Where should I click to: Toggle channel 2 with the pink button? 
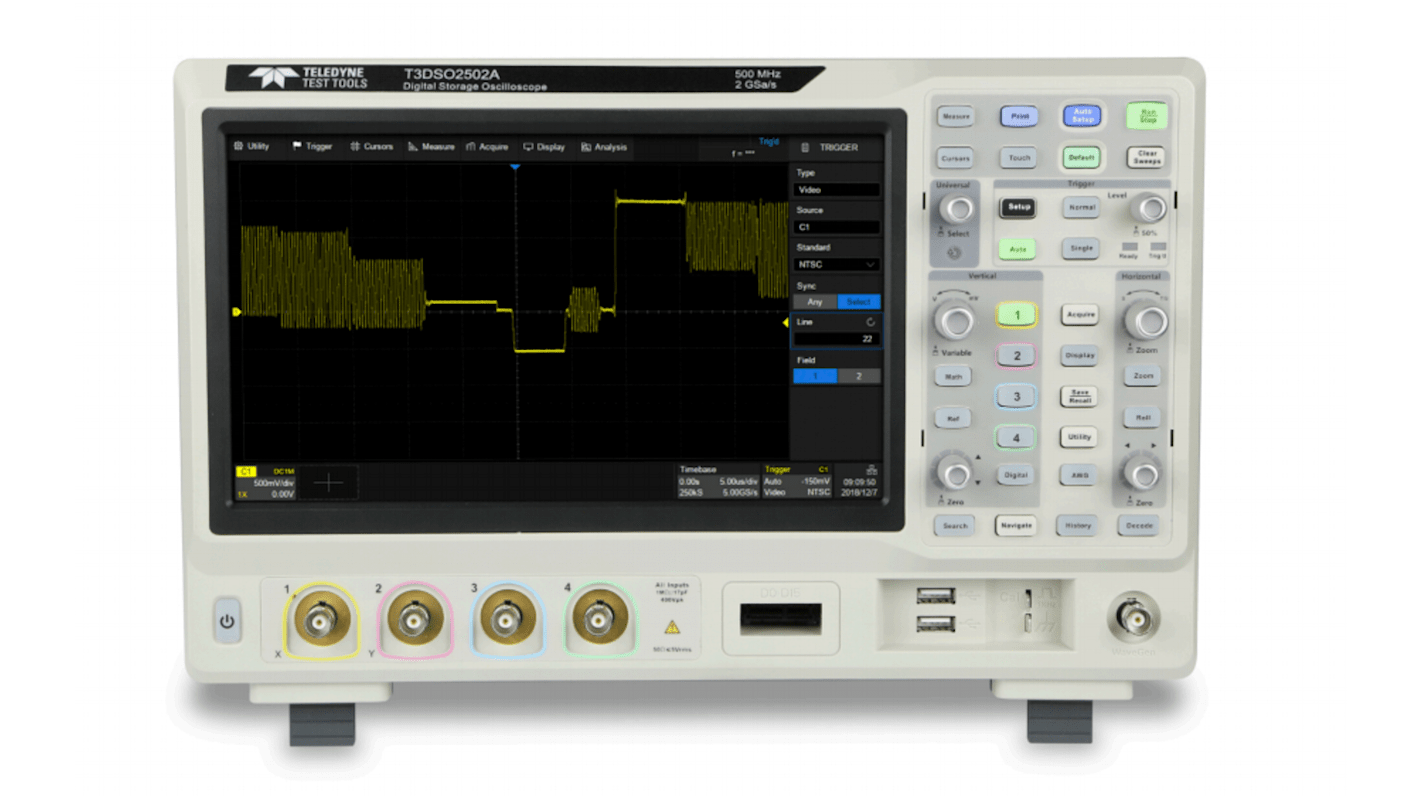tap(1016, 356)
